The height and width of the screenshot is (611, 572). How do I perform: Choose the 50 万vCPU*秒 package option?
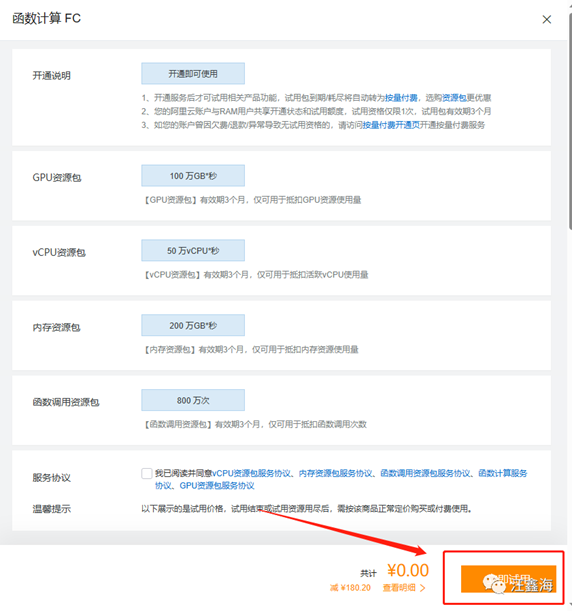(193, 251)
